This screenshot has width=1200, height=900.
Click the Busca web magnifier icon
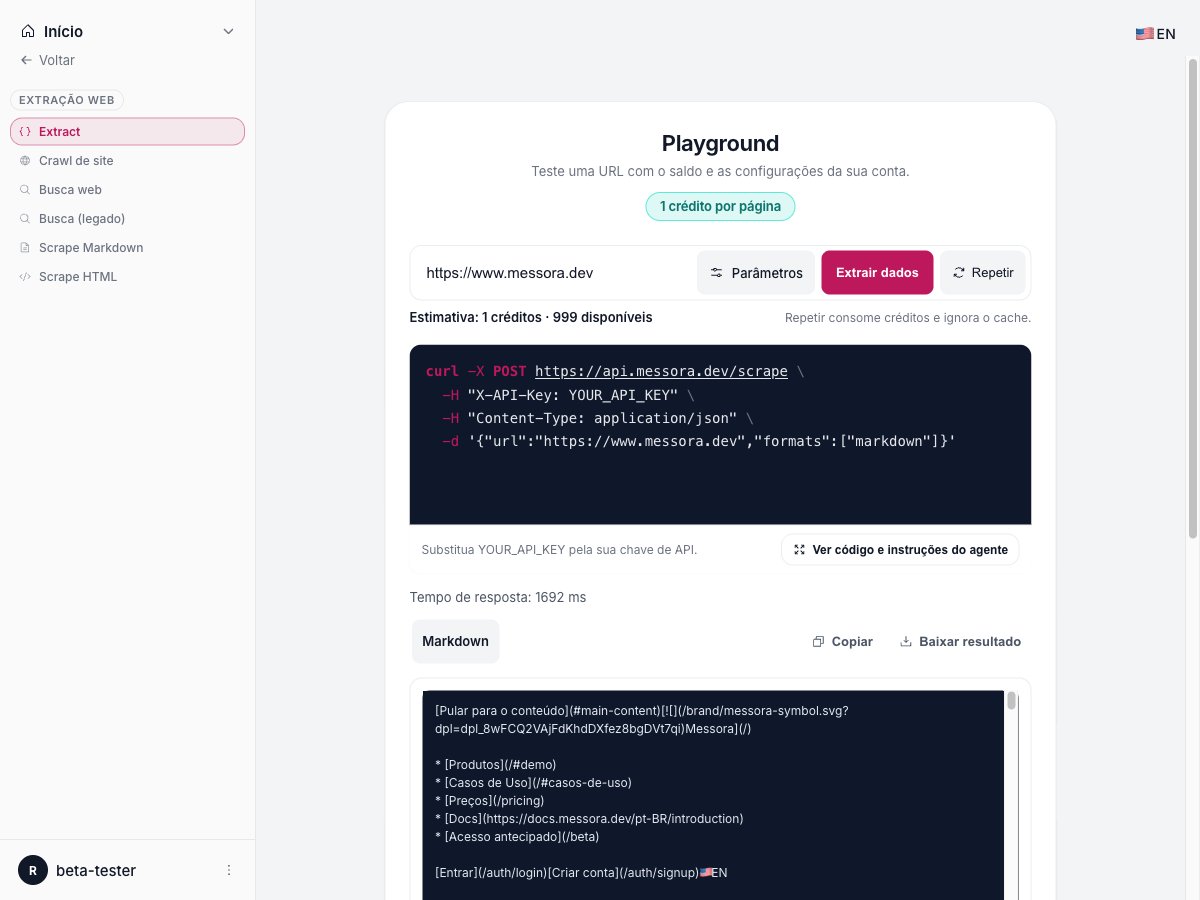(x=25, y=189)
